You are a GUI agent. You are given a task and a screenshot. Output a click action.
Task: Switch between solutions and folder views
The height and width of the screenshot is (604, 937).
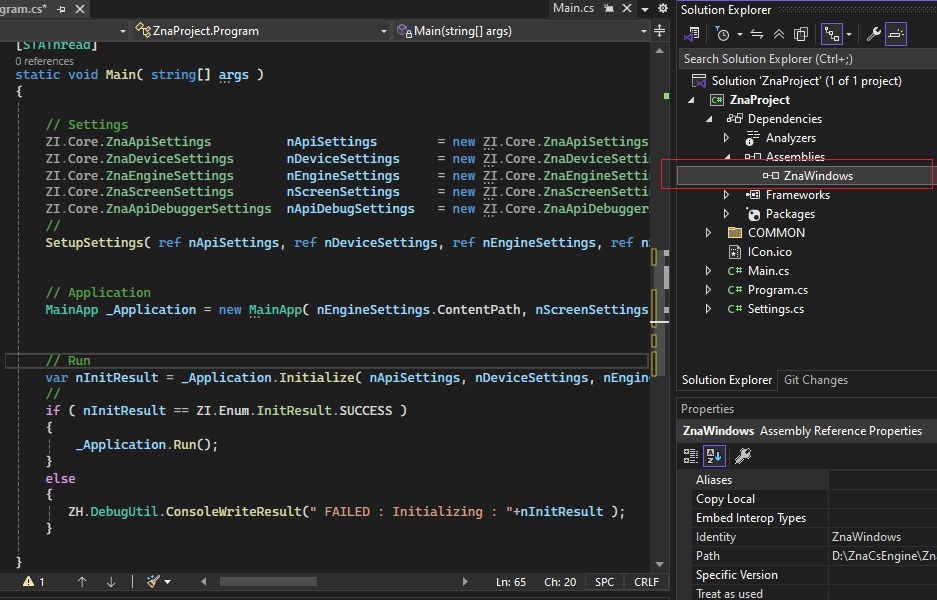(x=693, y=34)
